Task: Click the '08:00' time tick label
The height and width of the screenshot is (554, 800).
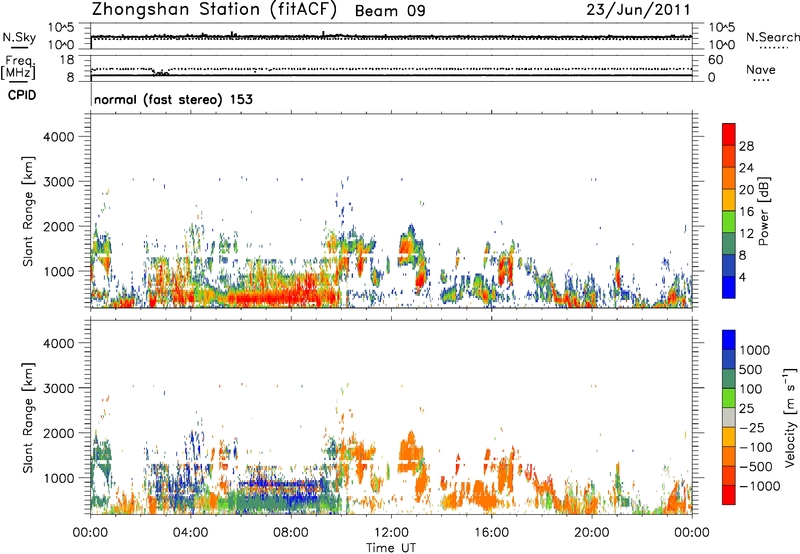Action: [x=291, y=533]
